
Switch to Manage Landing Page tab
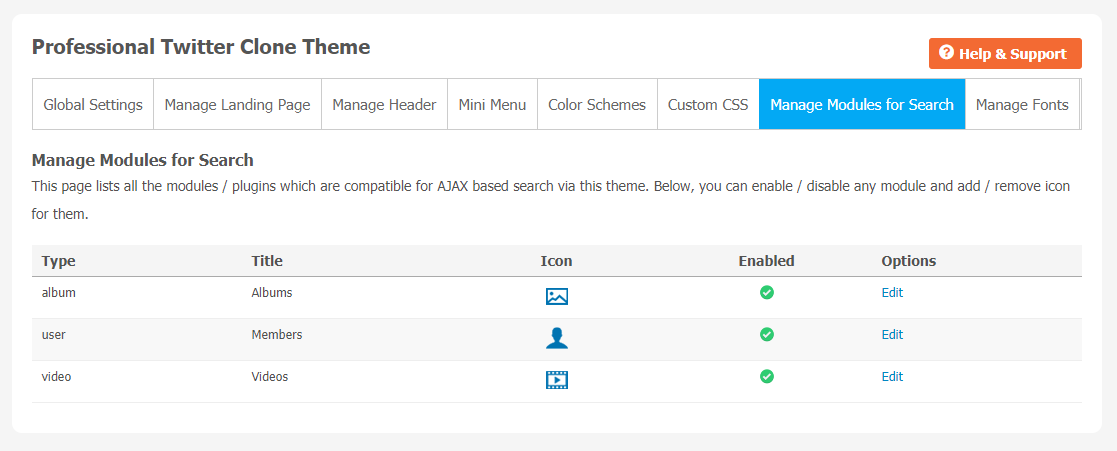pos(237,105)
